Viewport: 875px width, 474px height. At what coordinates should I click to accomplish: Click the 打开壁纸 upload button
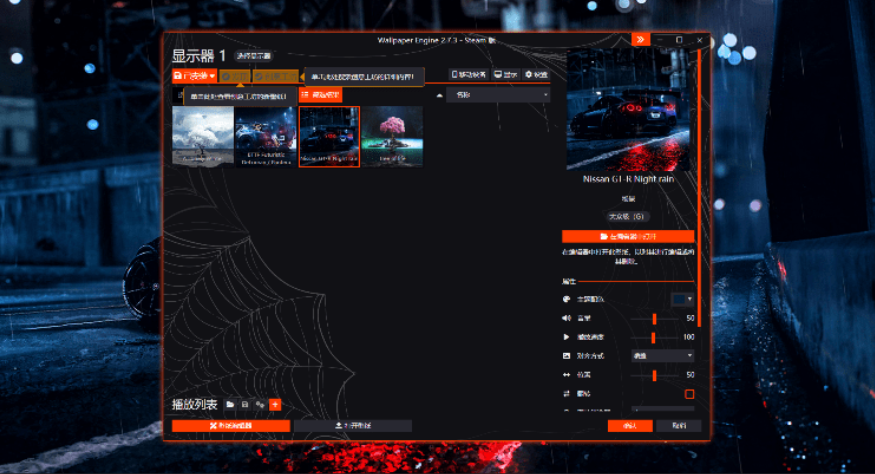pos(353,426)
